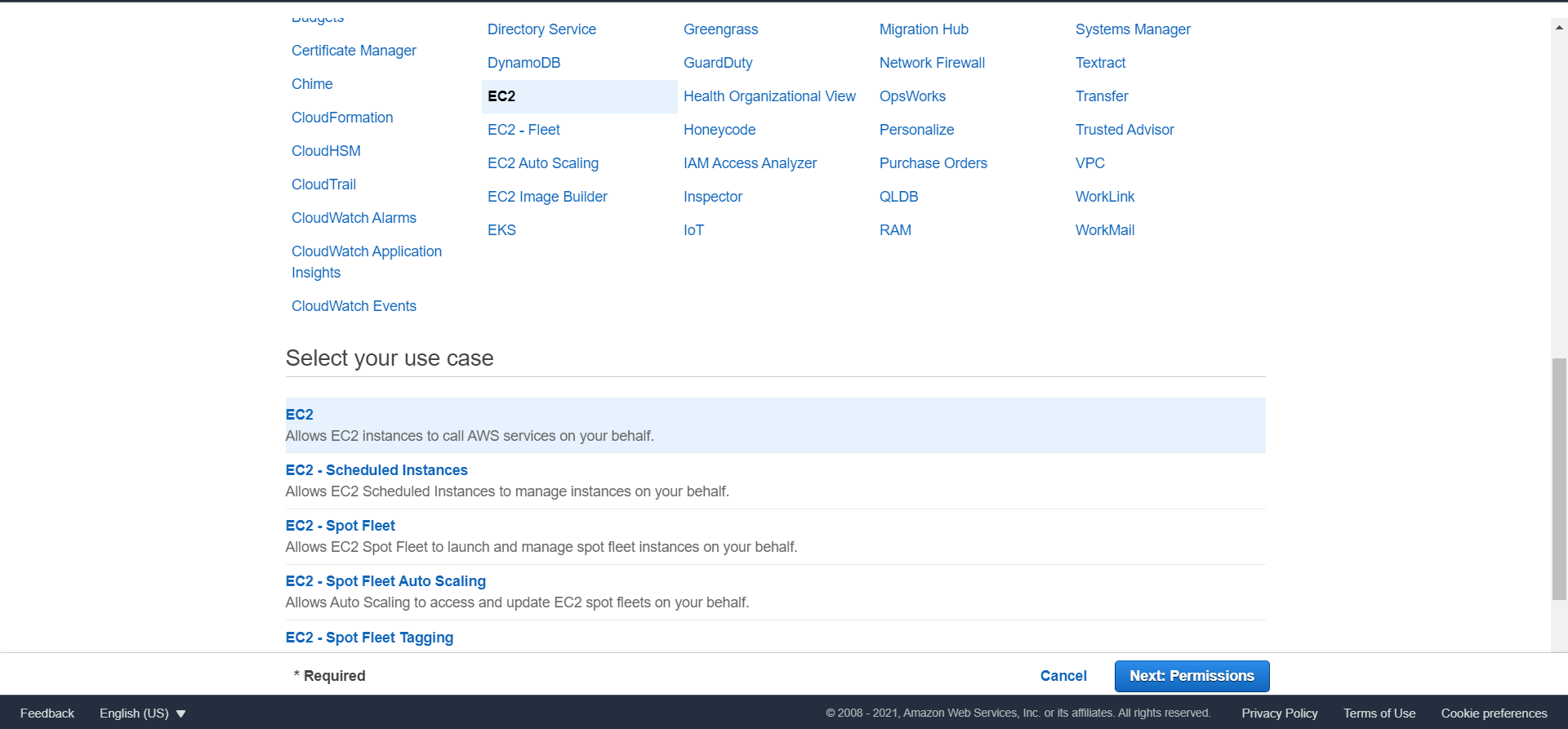Select Purchase Orders service
This screenshot has height=729, width=1568.
pos(933,163)
